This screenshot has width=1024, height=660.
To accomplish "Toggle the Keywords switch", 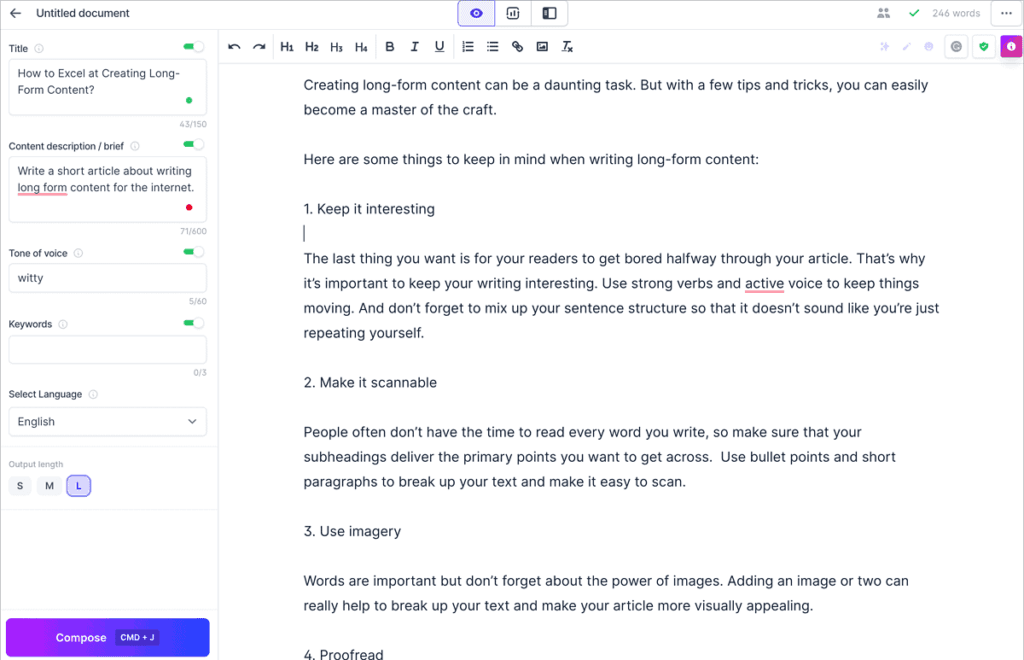I will pos(190,324).
